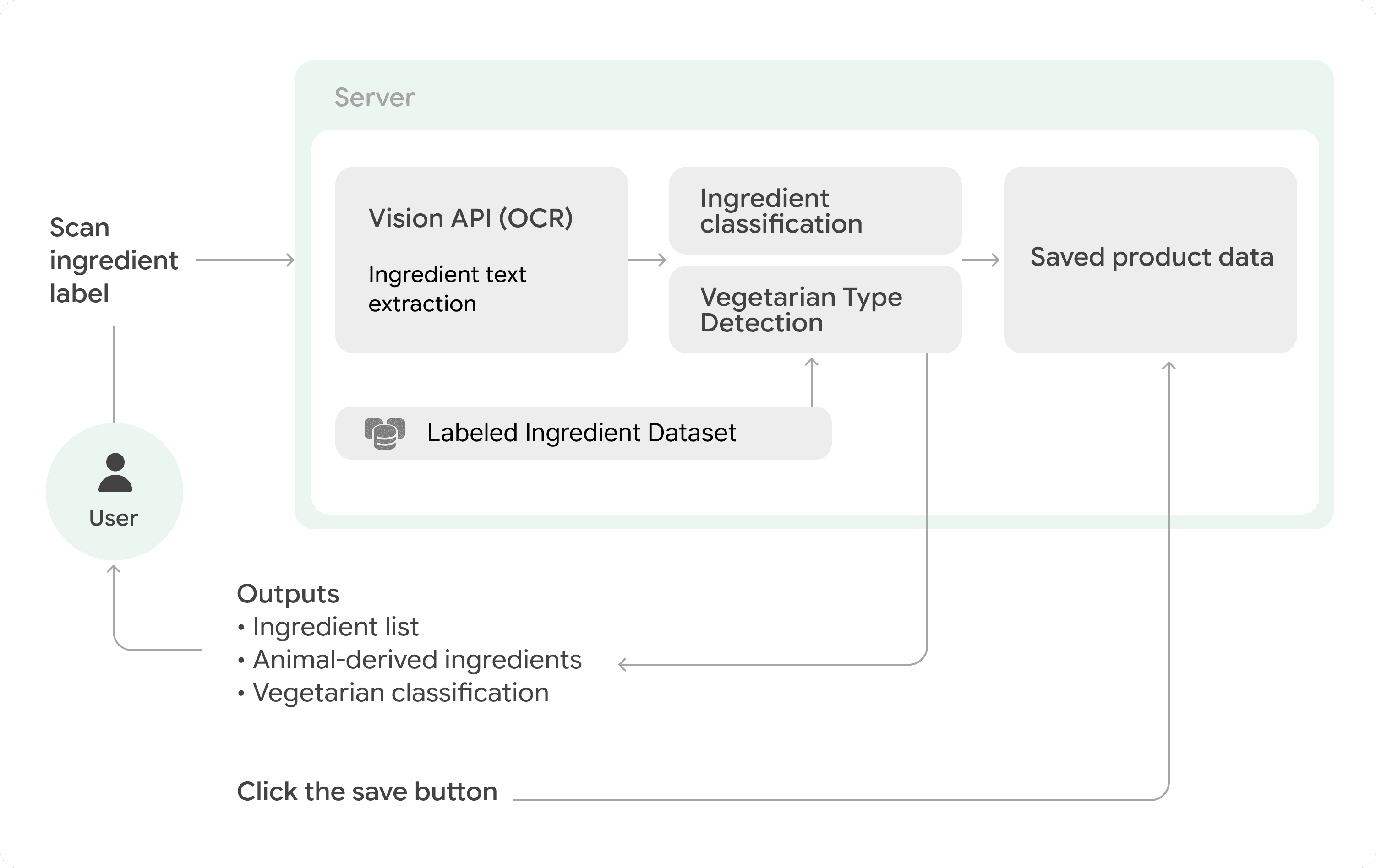Select the Saved product data box

pos(1150,259)
